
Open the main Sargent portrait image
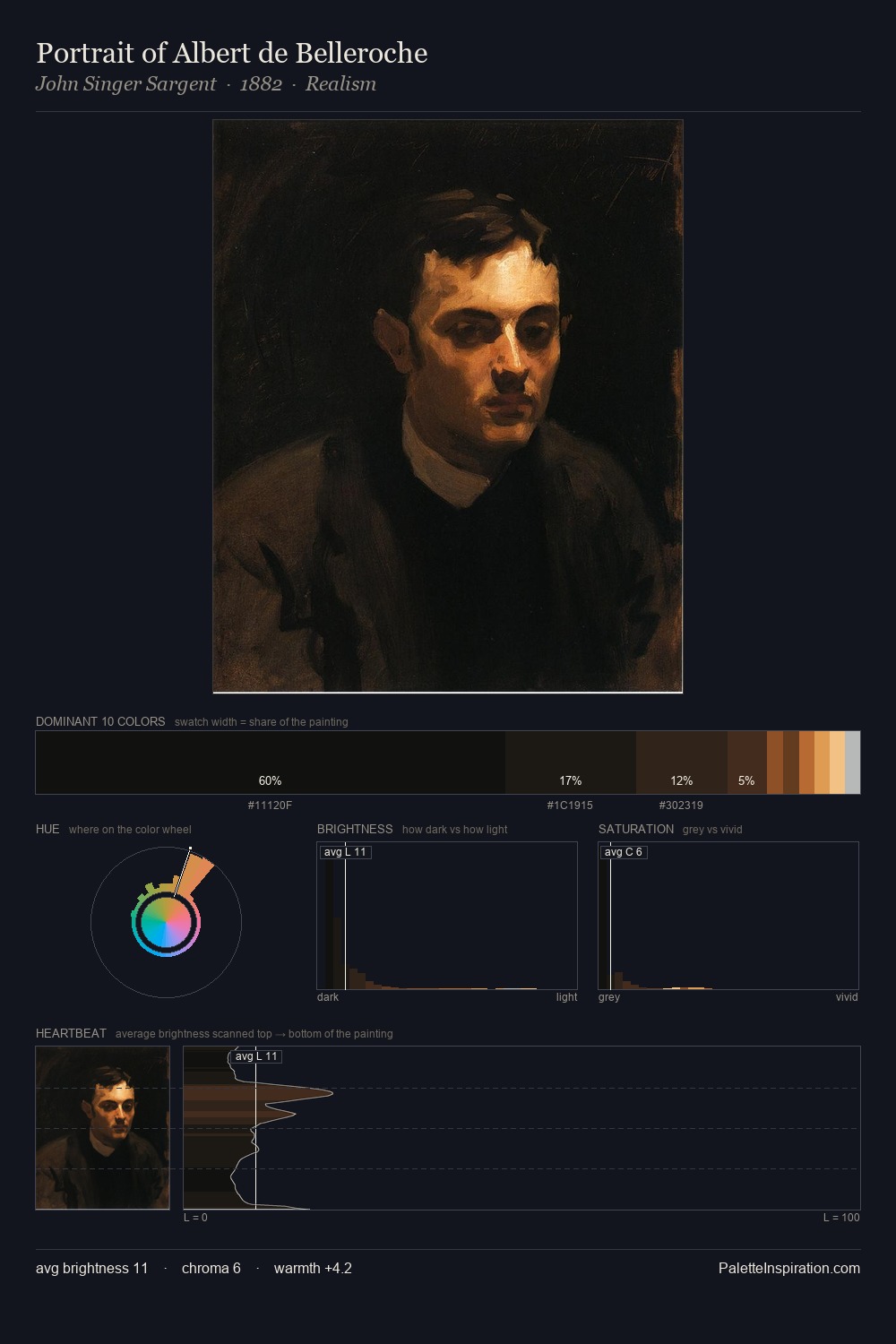[448, 406]
